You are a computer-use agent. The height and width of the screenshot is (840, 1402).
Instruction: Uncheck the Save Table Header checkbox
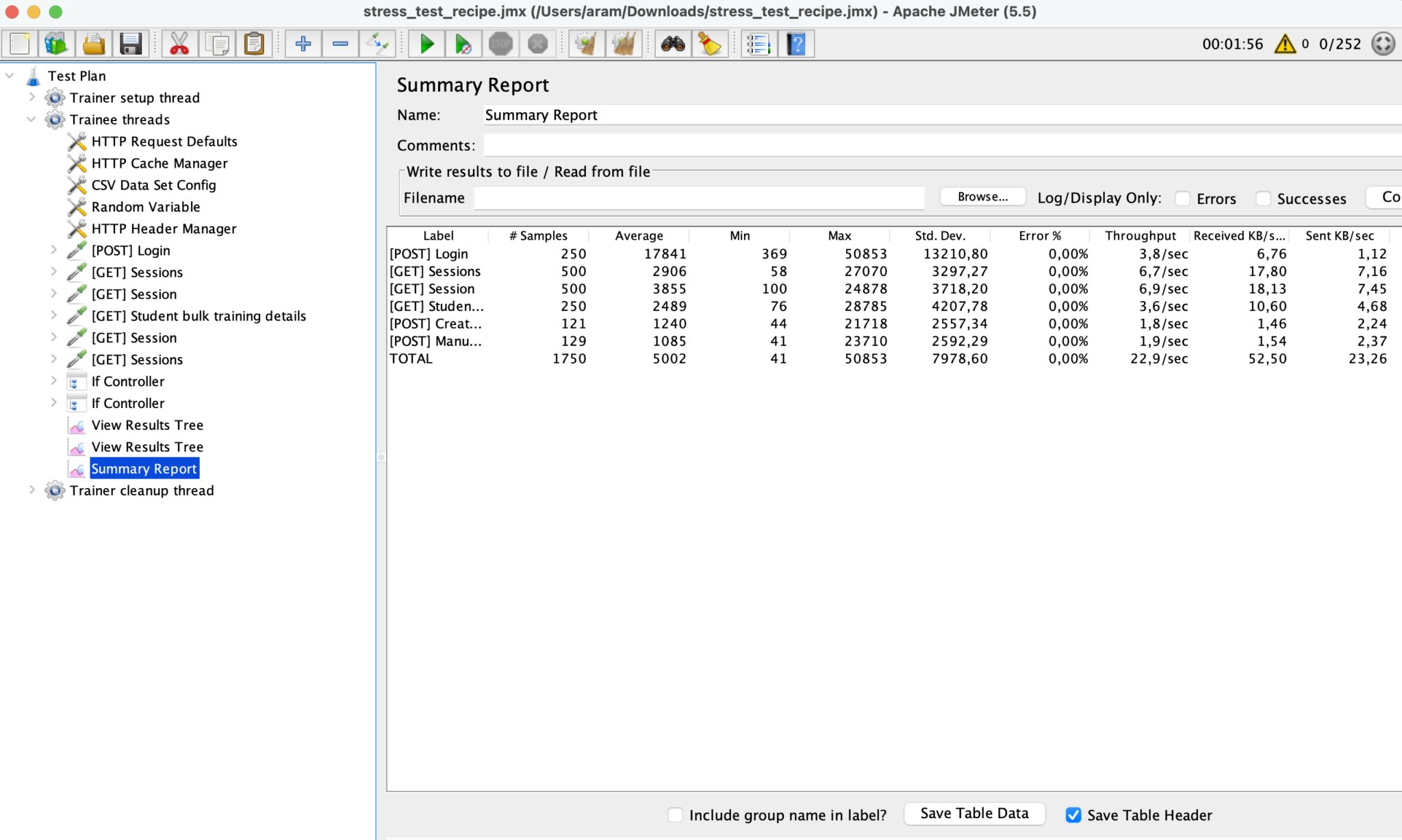[x=1072, y=815]
